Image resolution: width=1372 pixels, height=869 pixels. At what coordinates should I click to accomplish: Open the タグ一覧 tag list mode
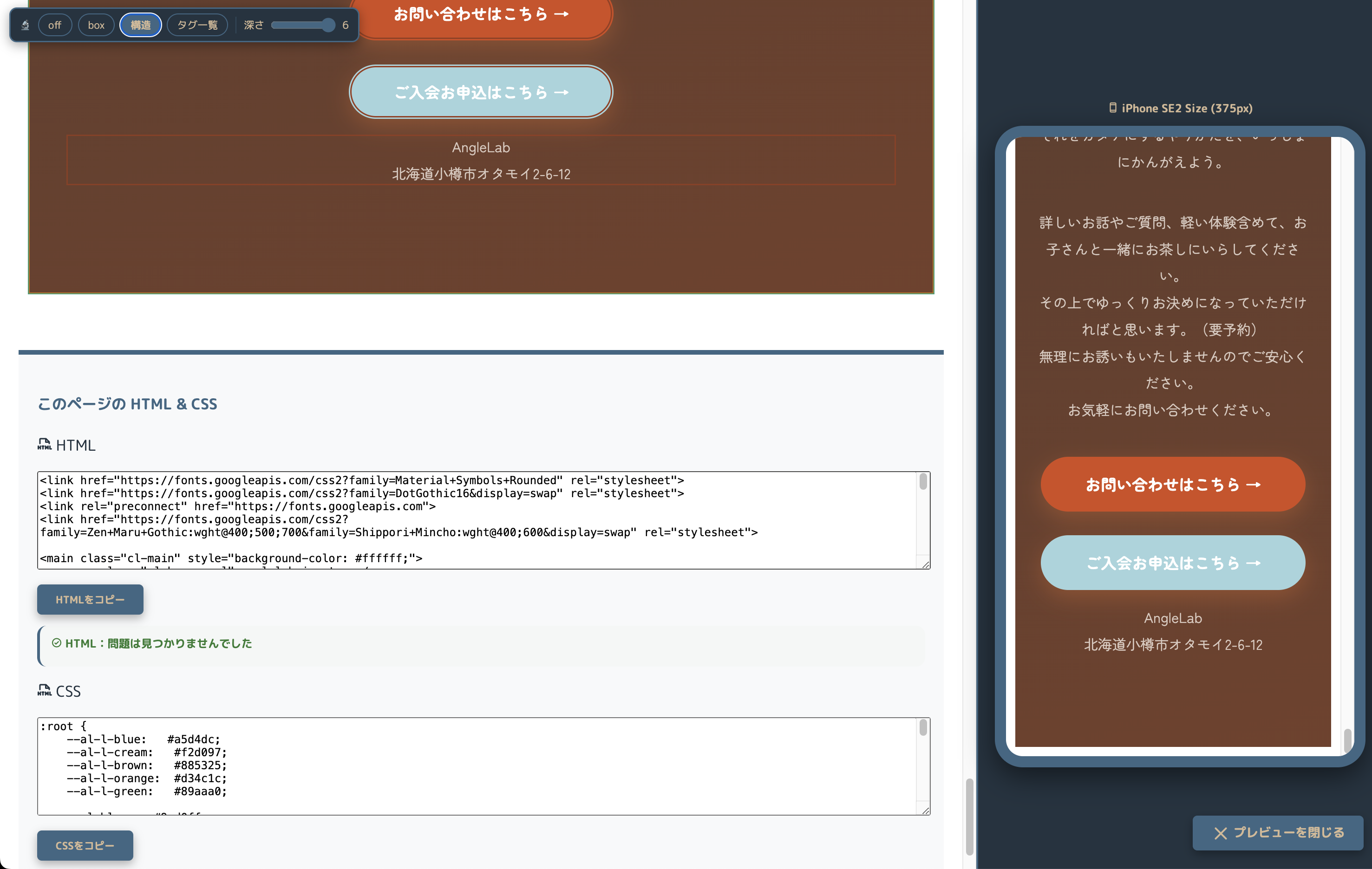197,25
